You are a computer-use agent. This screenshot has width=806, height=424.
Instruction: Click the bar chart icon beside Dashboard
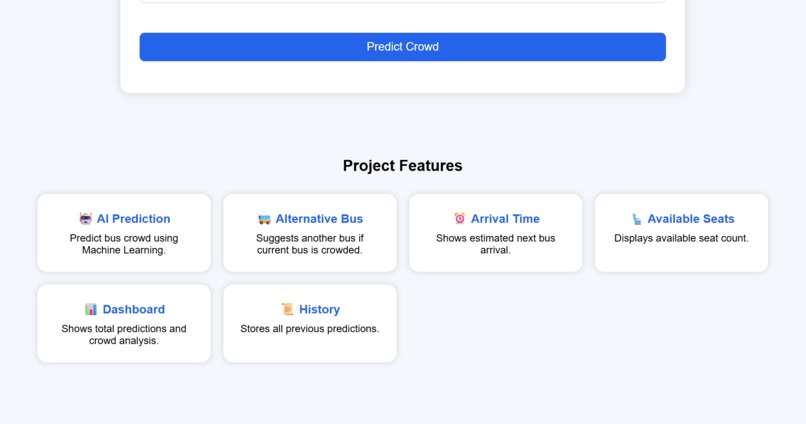tap(91, 309)
